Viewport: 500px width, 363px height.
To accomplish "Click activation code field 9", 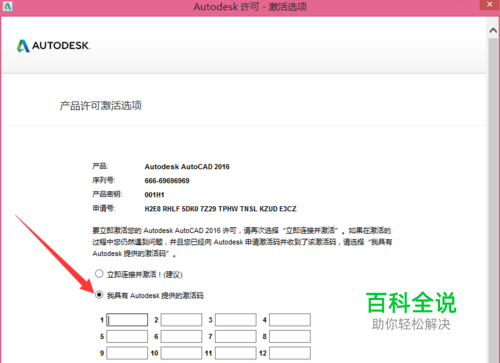I will 127,353.
